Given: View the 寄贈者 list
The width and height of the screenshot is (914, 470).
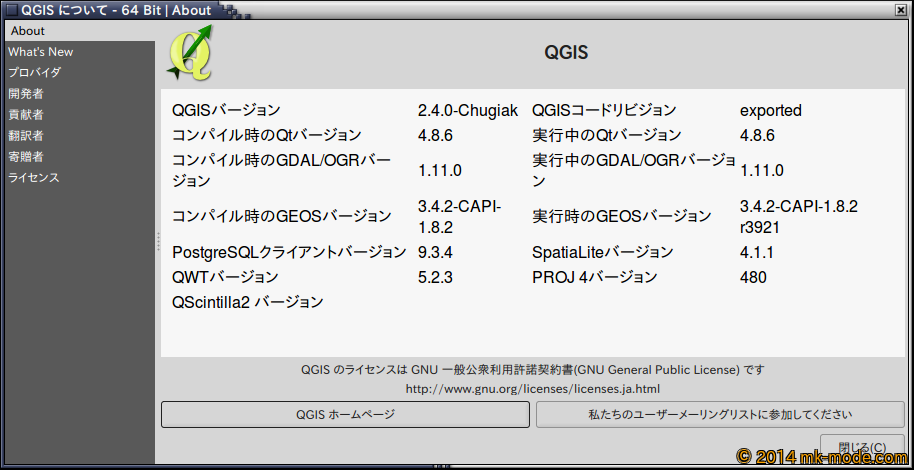Looking at the screenshot, I should (x=26, y=157).
